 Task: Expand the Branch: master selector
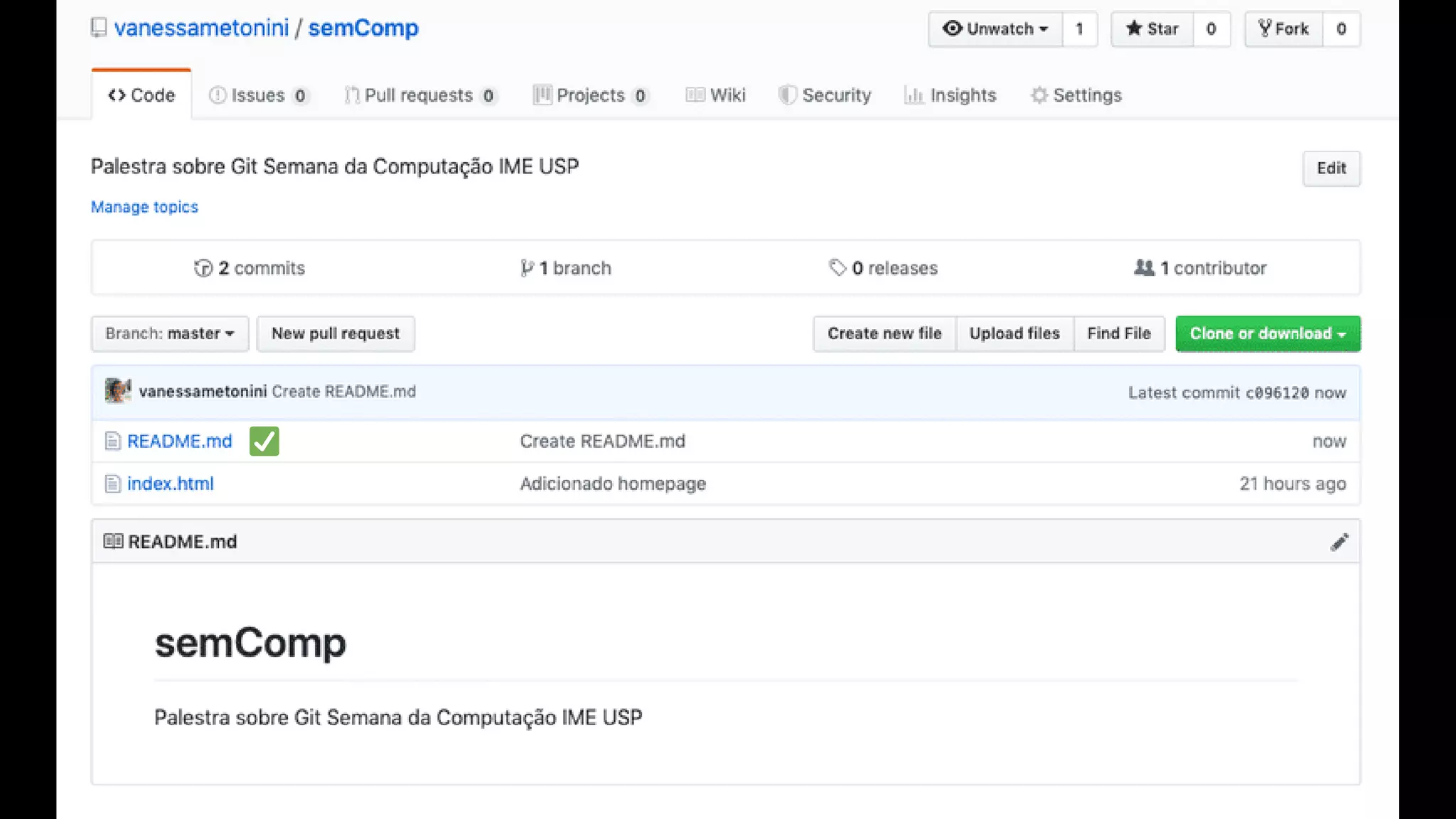(170, 333)
